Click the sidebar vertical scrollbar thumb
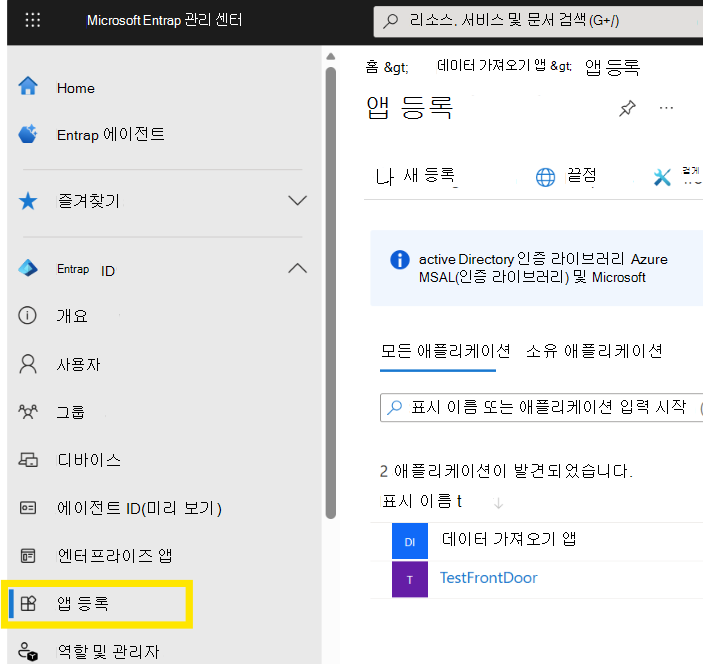Viewport: 703px width, 664px height. pyautogui.click(x=331, y=292)
